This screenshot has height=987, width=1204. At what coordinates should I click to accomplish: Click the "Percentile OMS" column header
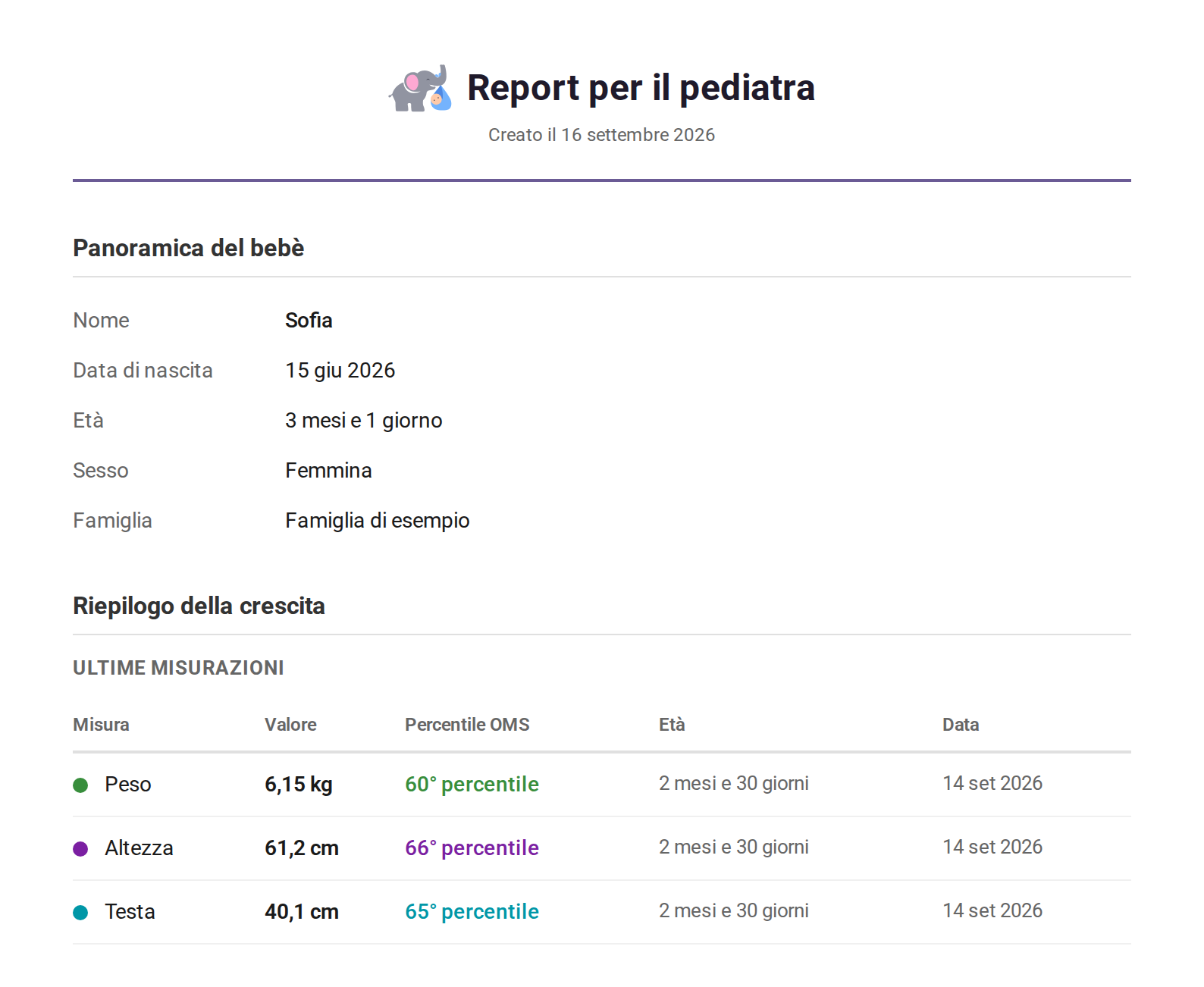tap(467, 725)
